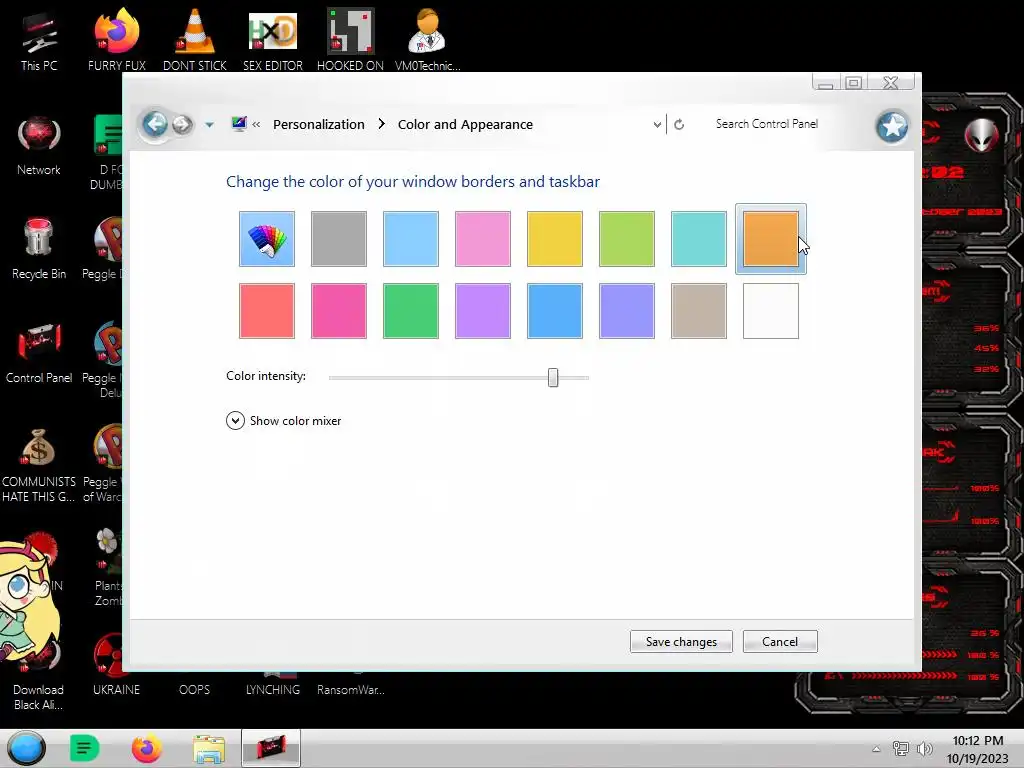Select the color palette custom swatch
This screenshot has width=1024, height=768.
pos(266,238)
